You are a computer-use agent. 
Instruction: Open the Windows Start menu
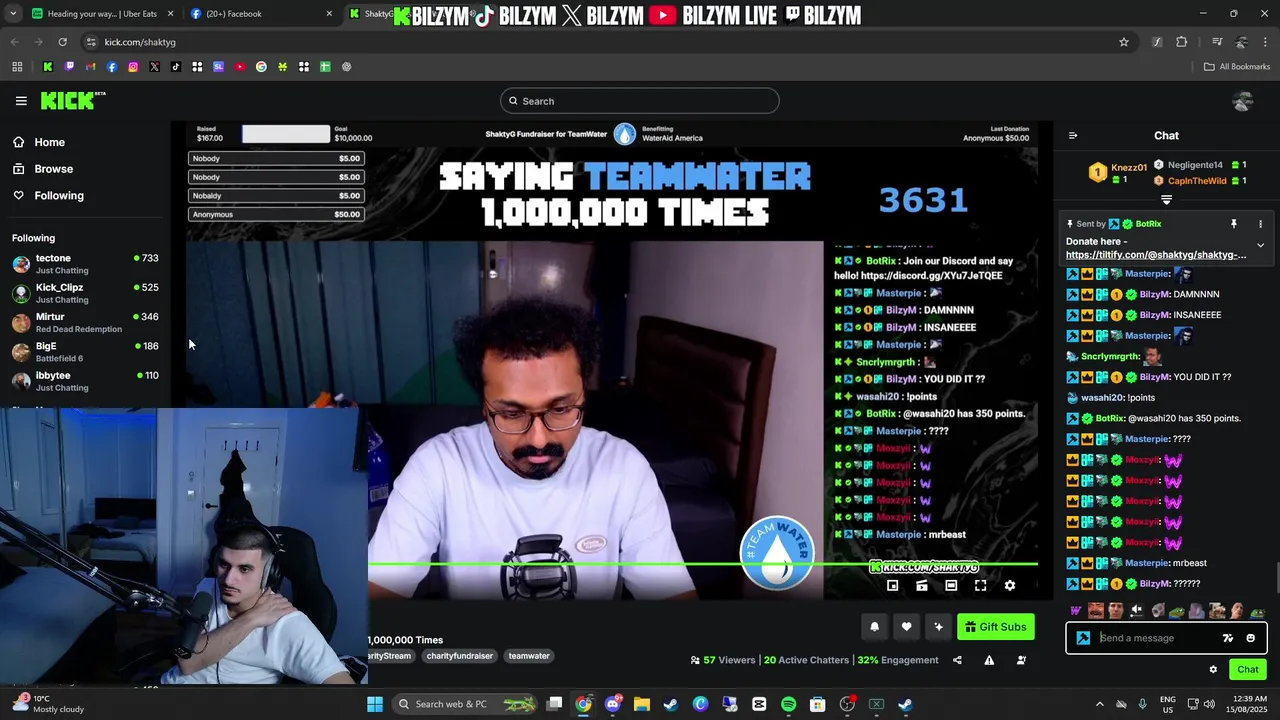[x=375, y=704]
